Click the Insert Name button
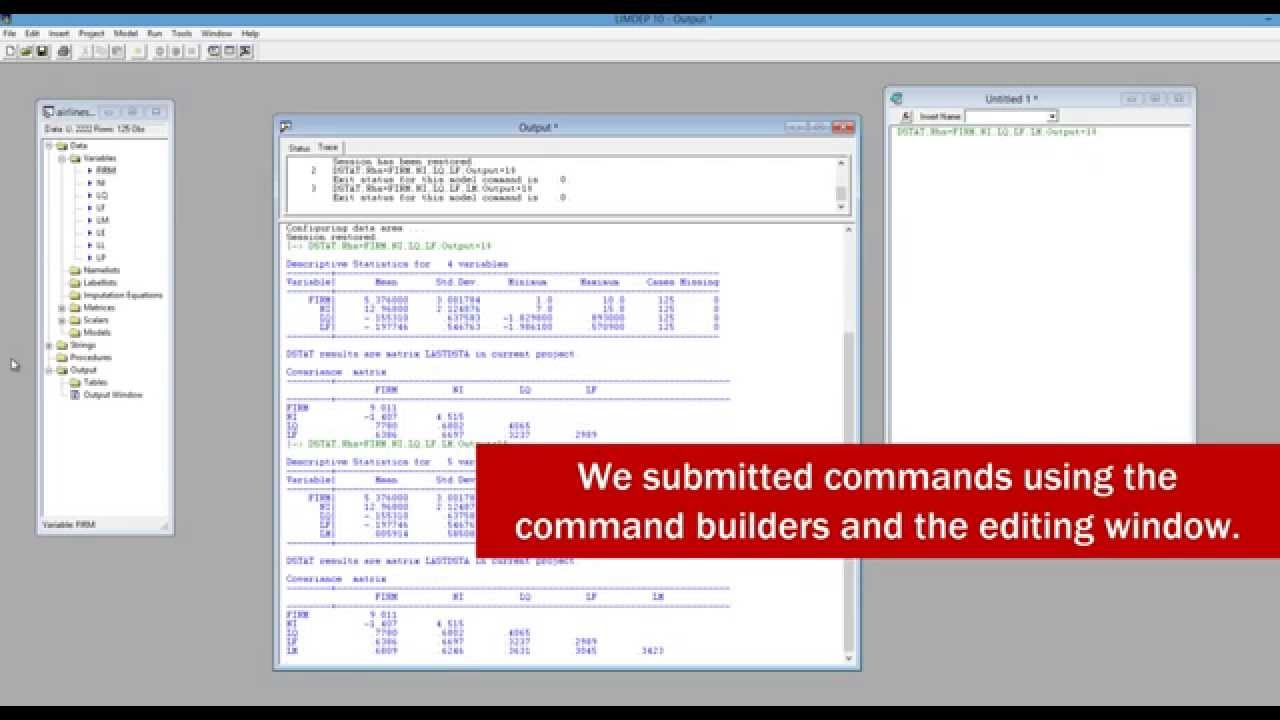 click(940, 117)
